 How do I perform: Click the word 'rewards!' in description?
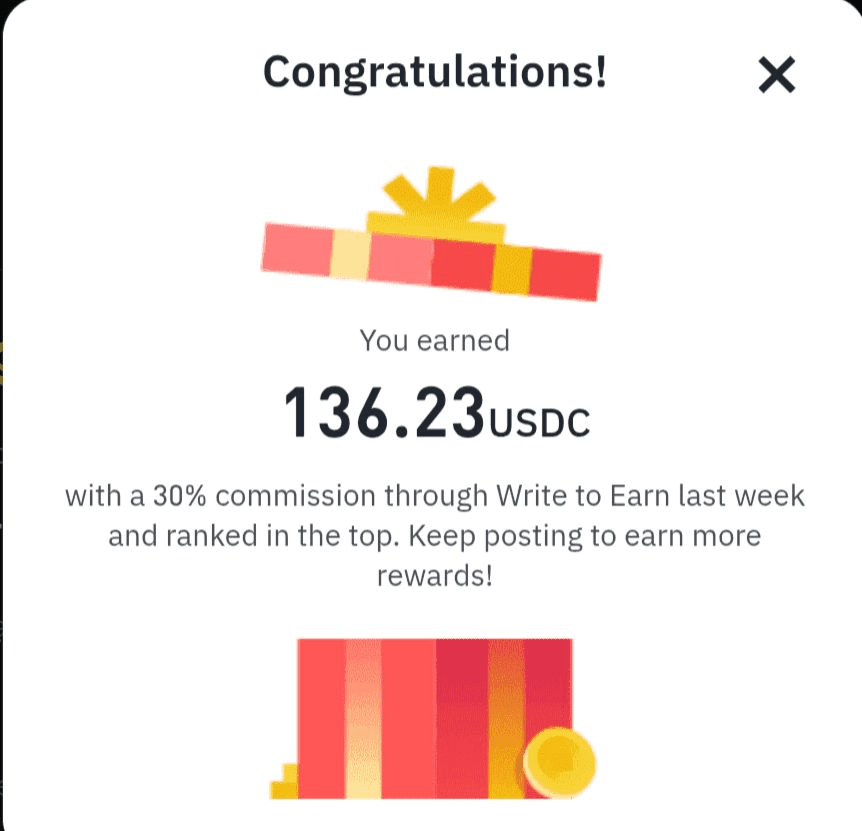[435, 576]
